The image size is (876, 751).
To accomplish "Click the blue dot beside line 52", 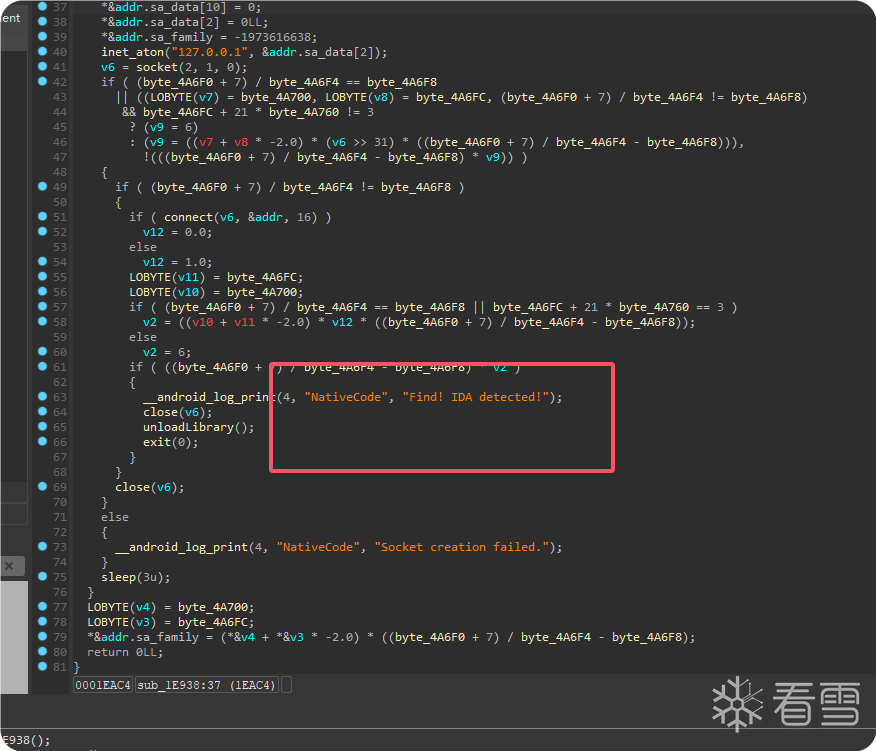I will 42,231.
